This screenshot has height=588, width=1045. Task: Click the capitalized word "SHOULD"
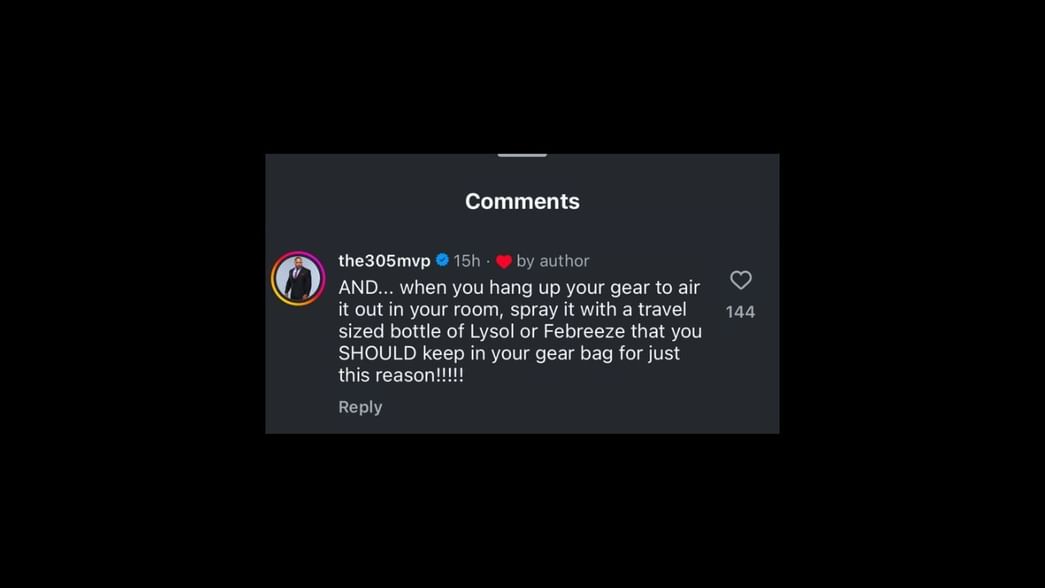pos(377,353)
